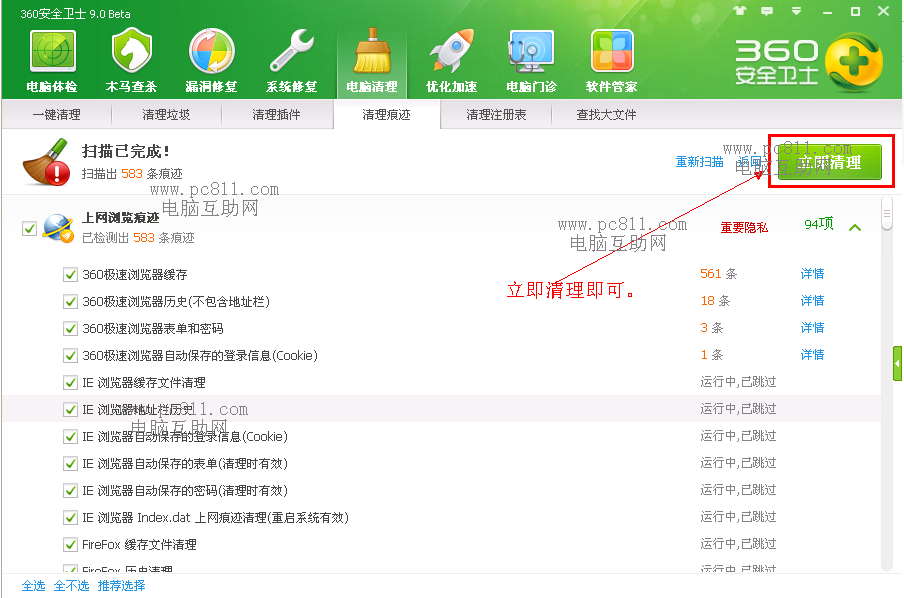Click 94项 item count
This screenshot has height=598, width=904.
point(819,224)
